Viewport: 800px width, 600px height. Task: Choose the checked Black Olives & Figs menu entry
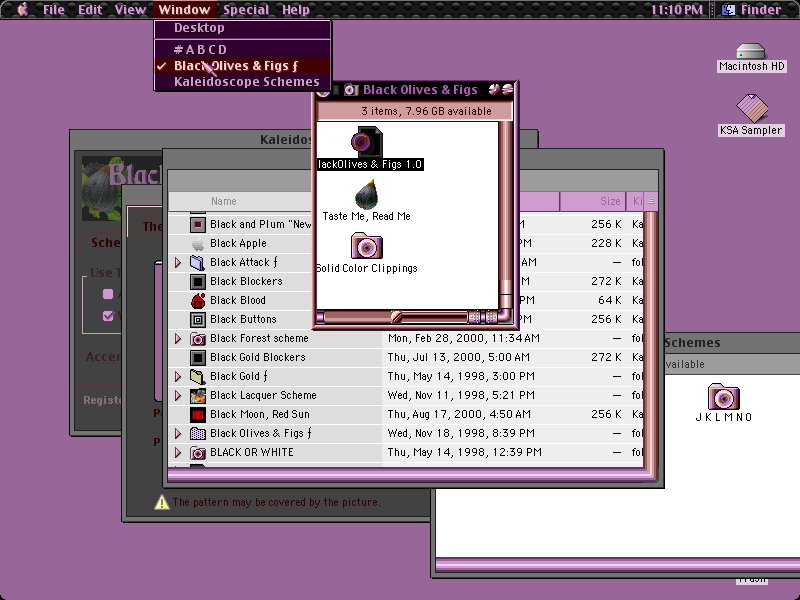(x=243, y=66)
